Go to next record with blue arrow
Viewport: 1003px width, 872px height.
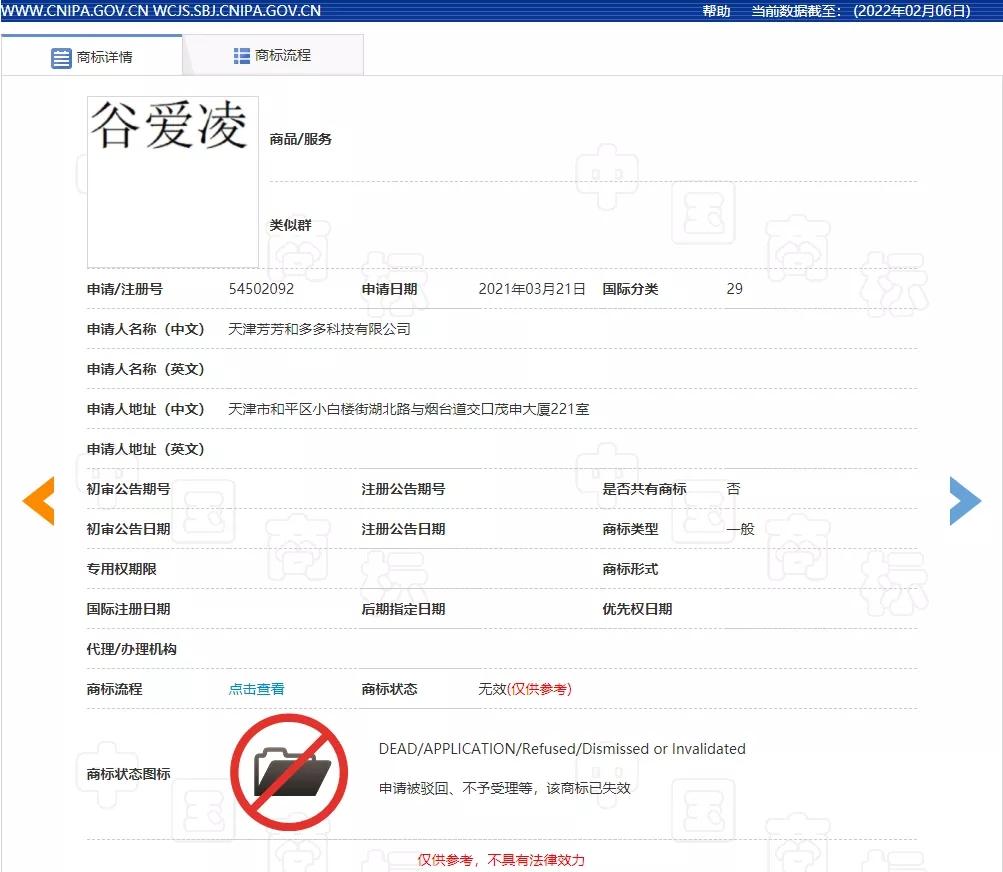click(965, 500)
